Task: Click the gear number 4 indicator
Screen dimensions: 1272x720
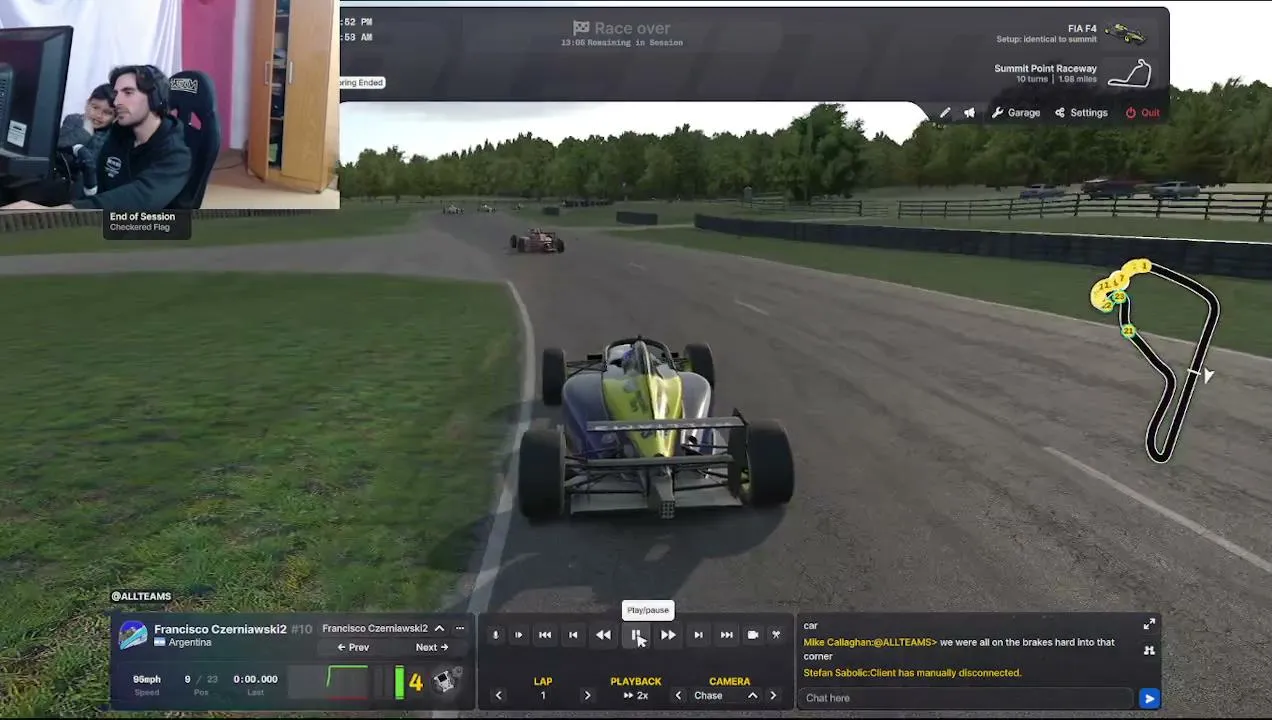Action: (416, 683)
